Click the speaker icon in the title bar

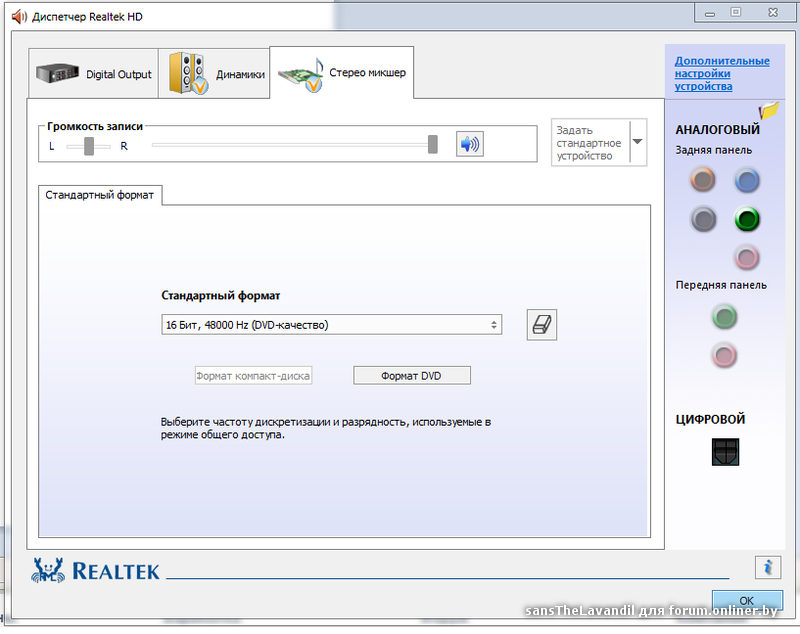tap(19, 16)
